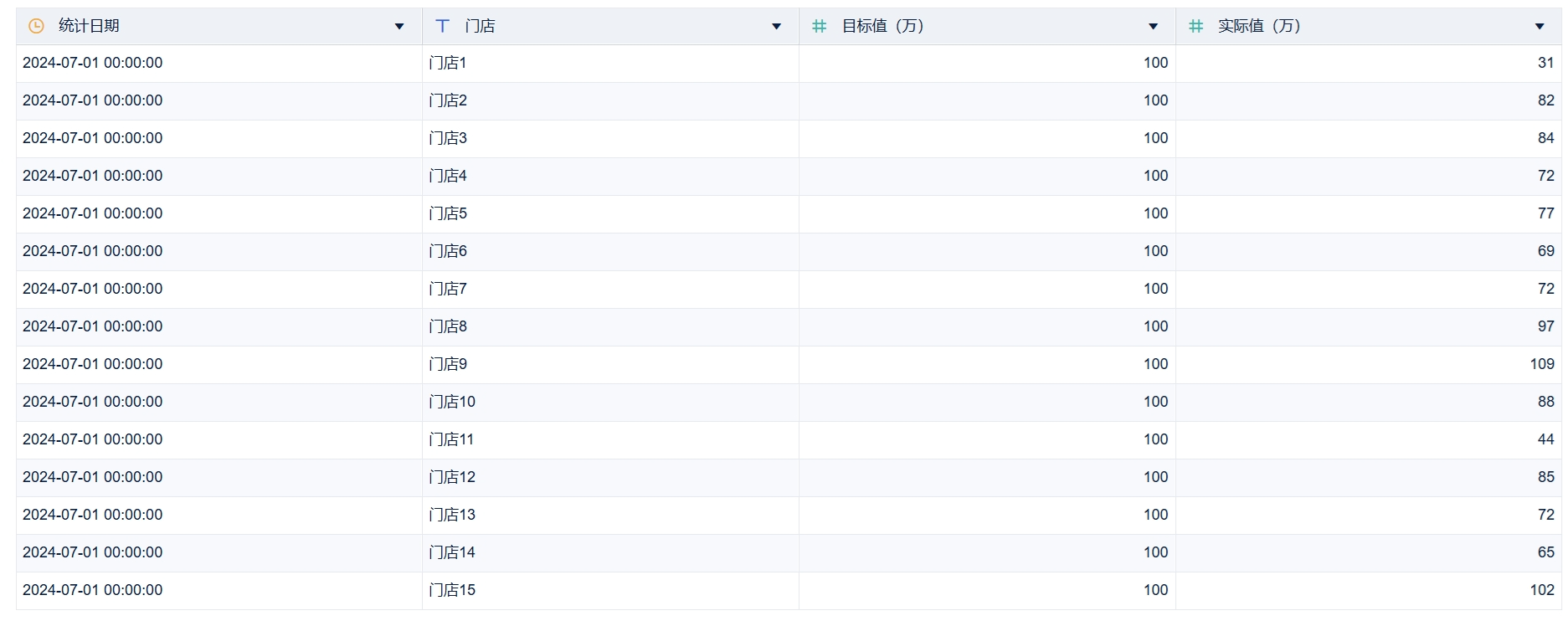Click actual value 69 for 门店6

[1545, 251]
